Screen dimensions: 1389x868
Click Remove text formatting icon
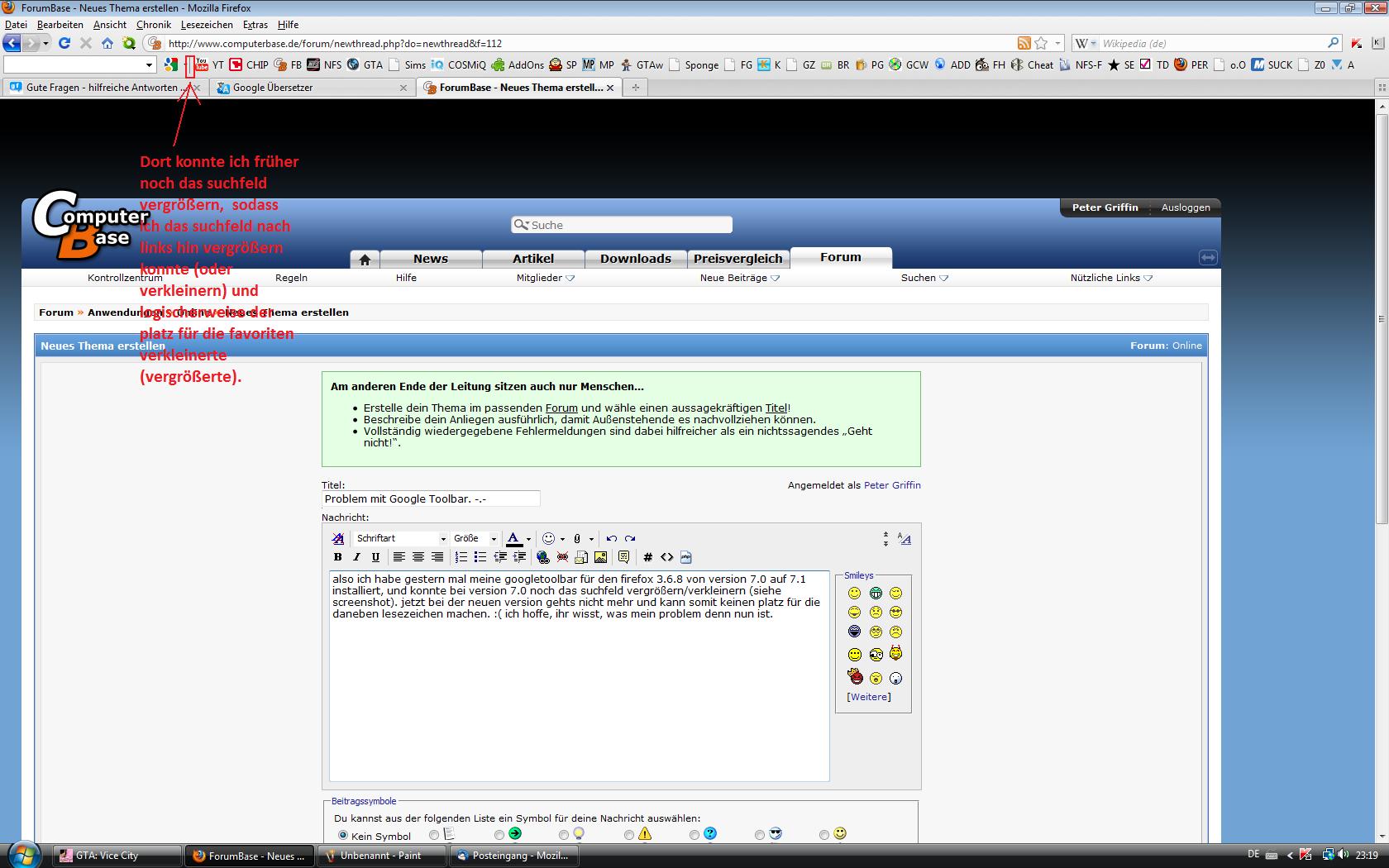pyautogui.click(x=337, y=538)
